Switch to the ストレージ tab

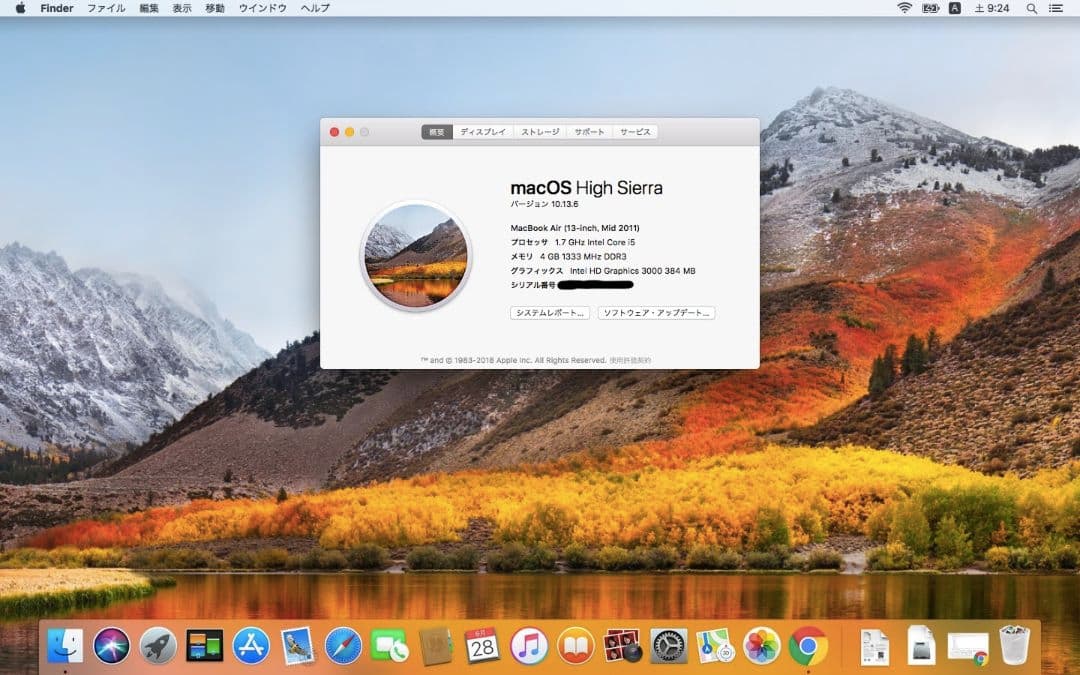[x=539, y=131]
